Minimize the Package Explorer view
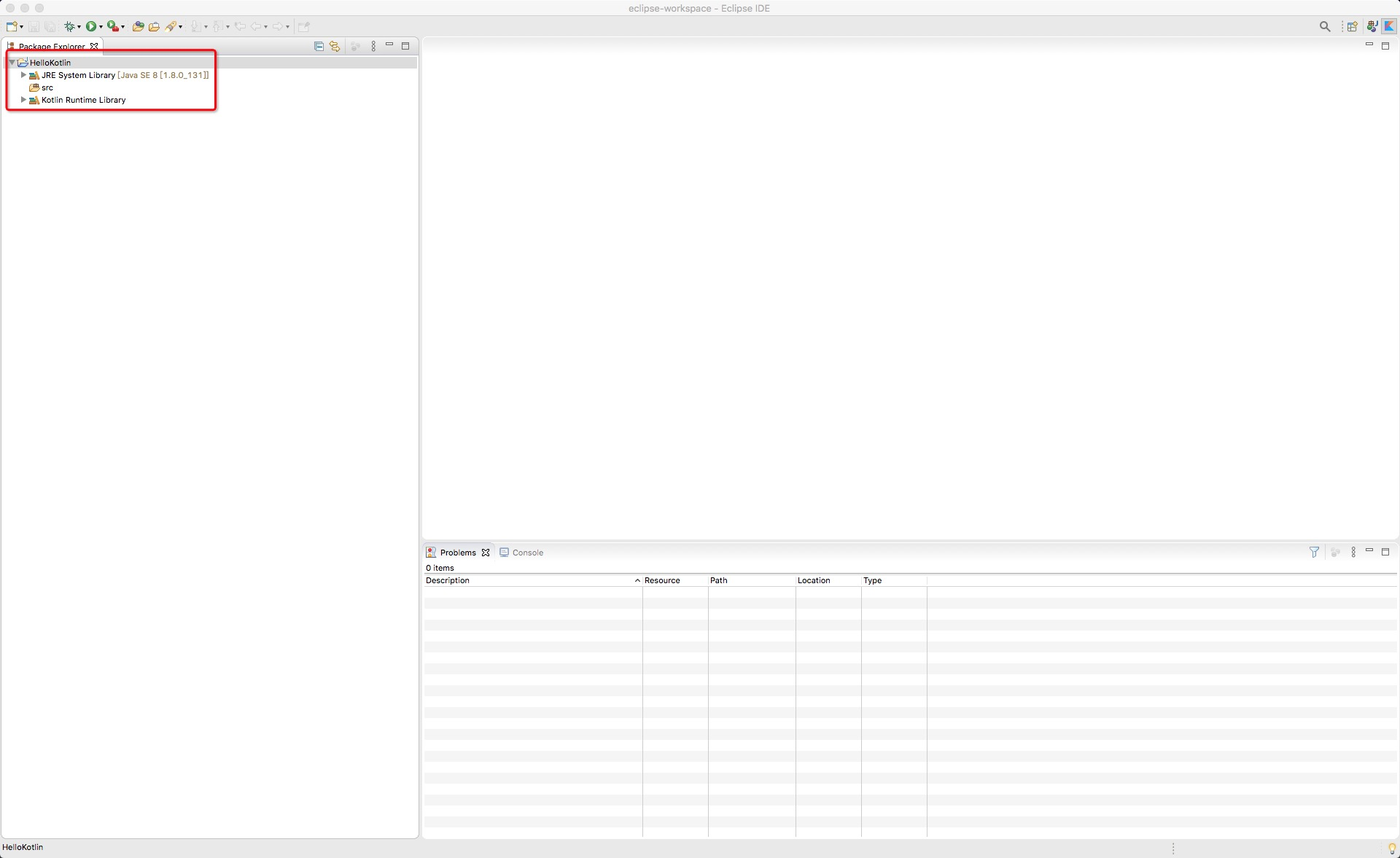Viewport: 1400px width, 858px height. point(389,45)
